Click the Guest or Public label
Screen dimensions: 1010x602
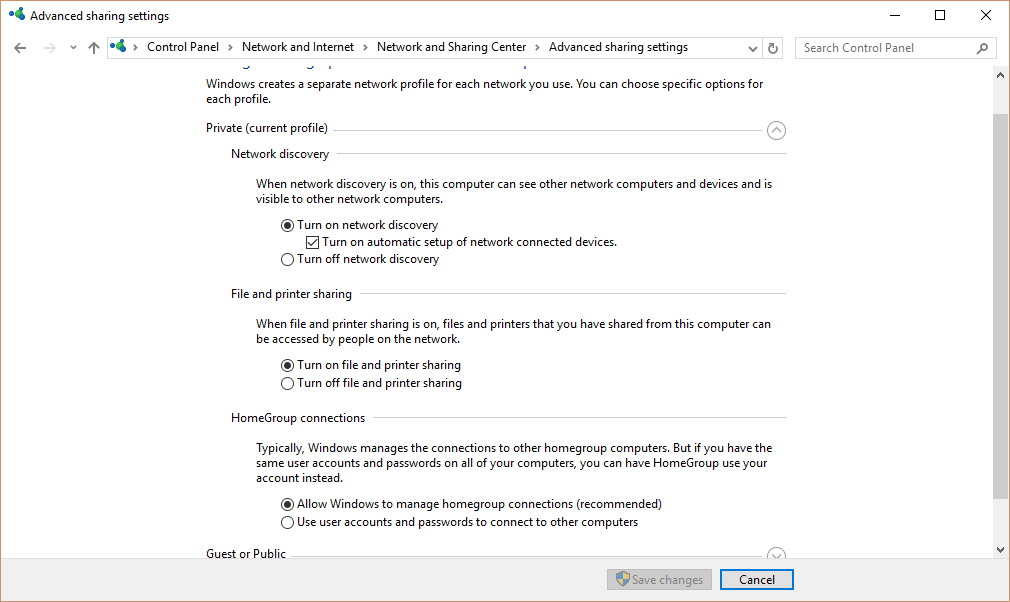[x=245, y=553]
